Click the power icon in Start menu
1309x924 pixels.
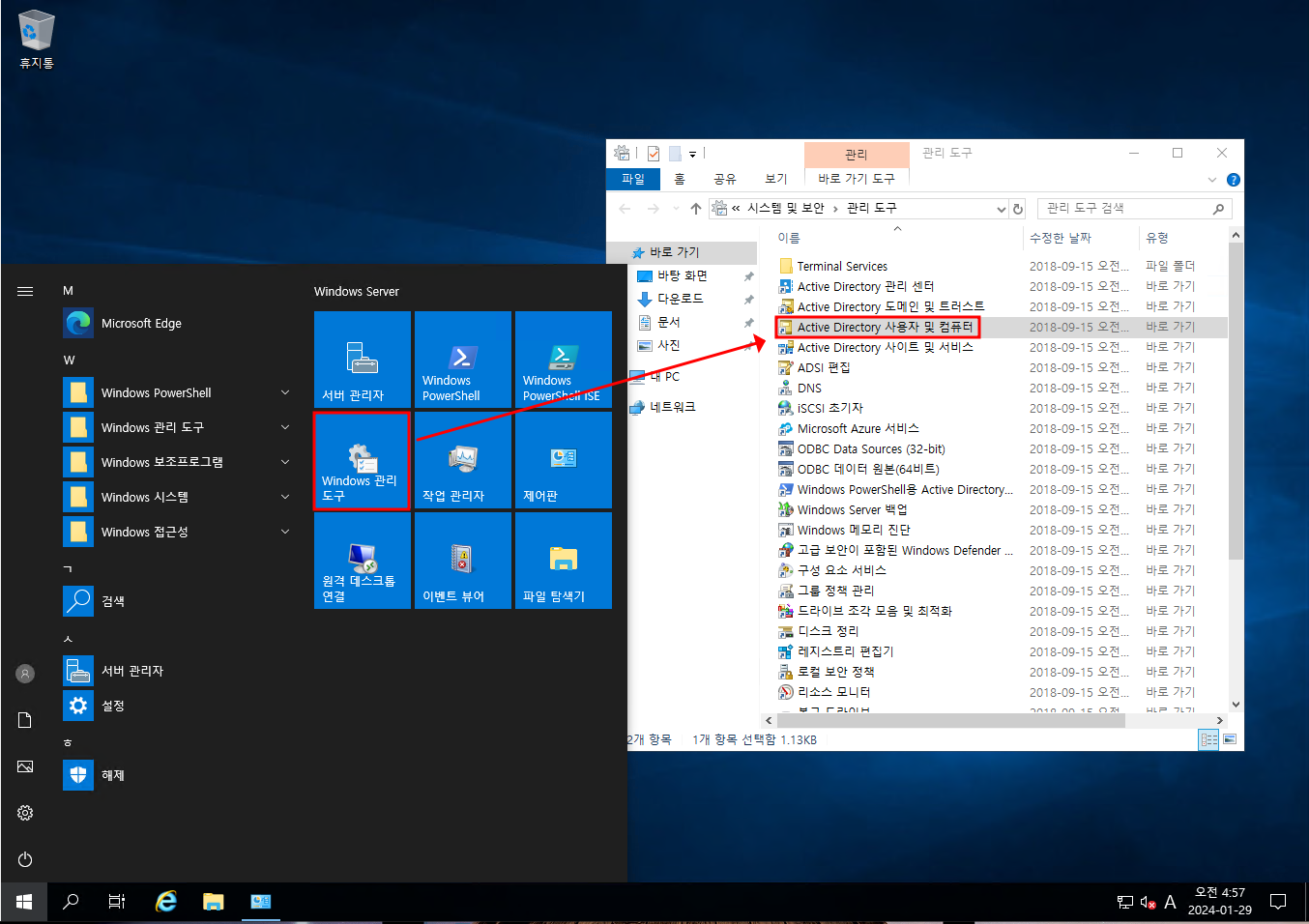coord(25,859)
